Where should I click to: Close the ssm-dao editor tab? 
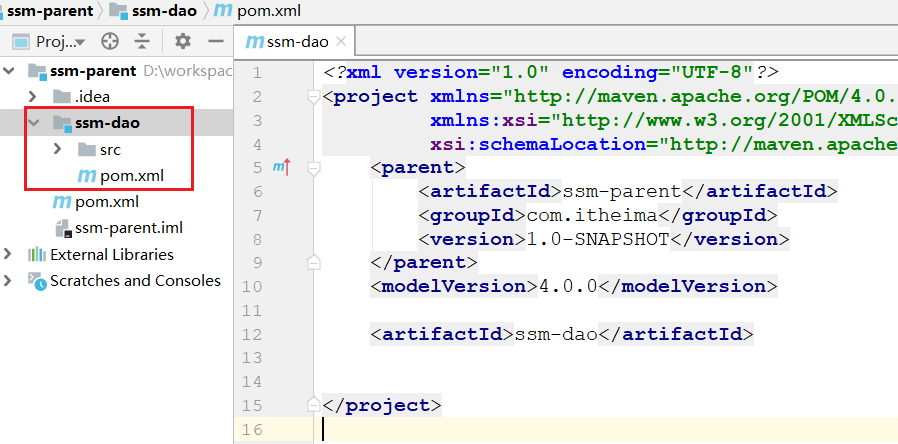tap(341, 42)
